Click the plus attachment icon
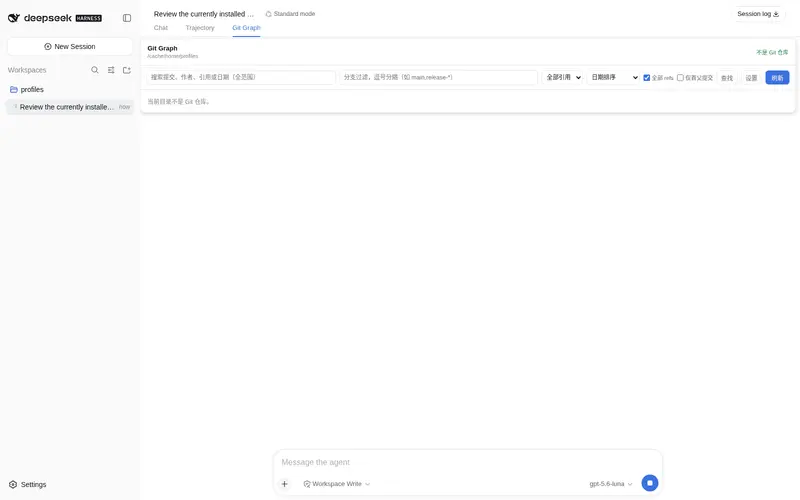The height and width of the screenshot is (500, 800). click(x=285, y=484)
